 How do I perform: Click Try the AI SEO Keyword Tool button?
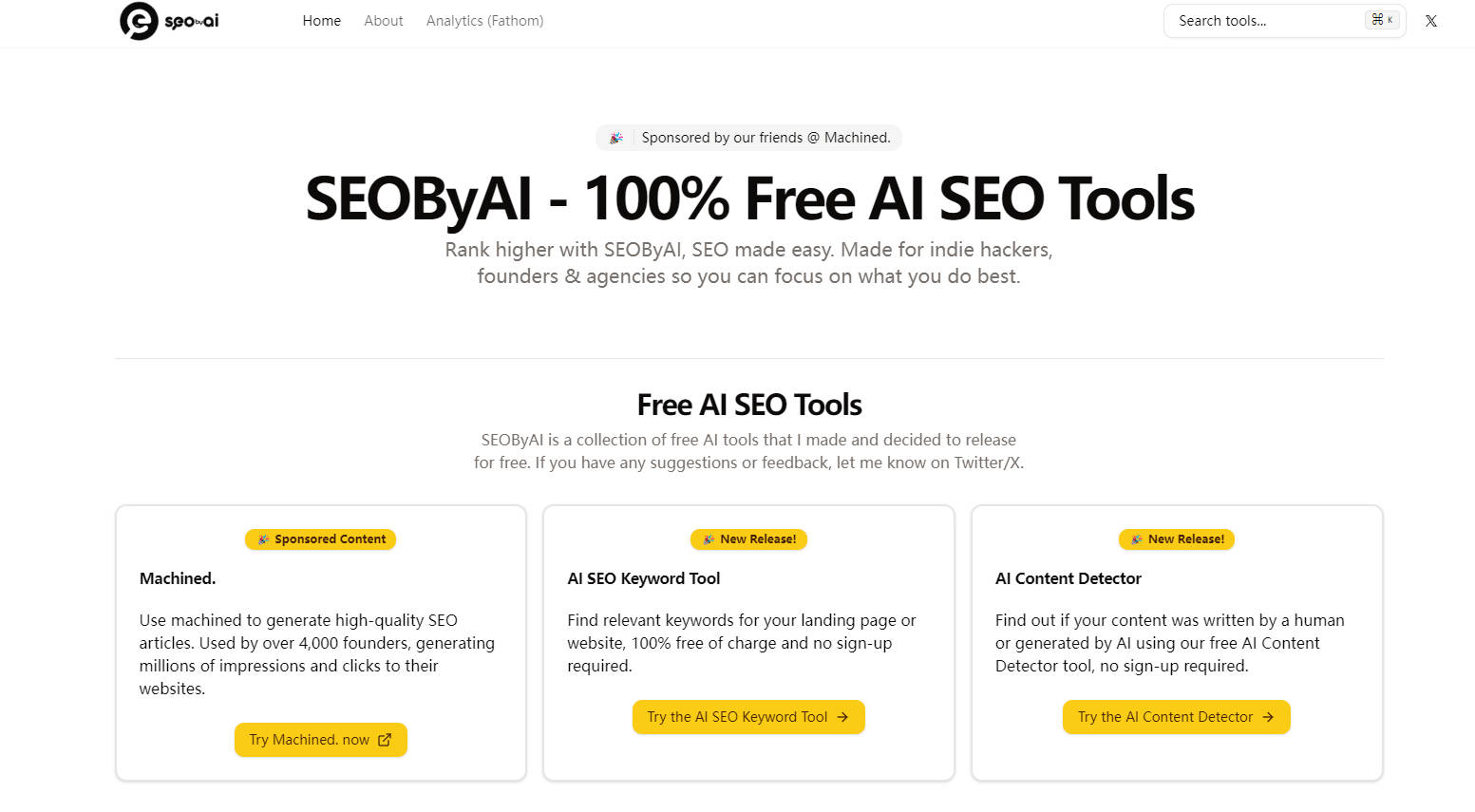pyautogui.click(x=748, y=717)
